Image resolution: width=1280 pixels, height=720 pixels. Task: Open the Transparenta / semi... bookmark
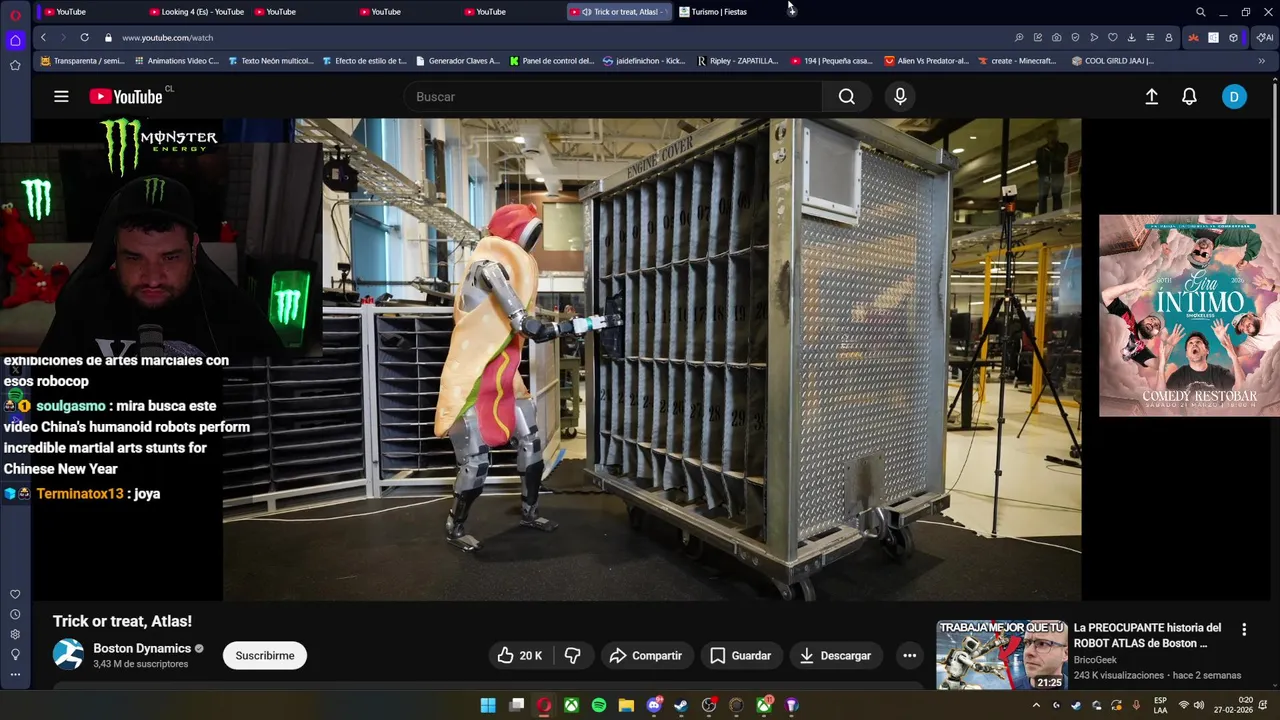pos(81,61)
